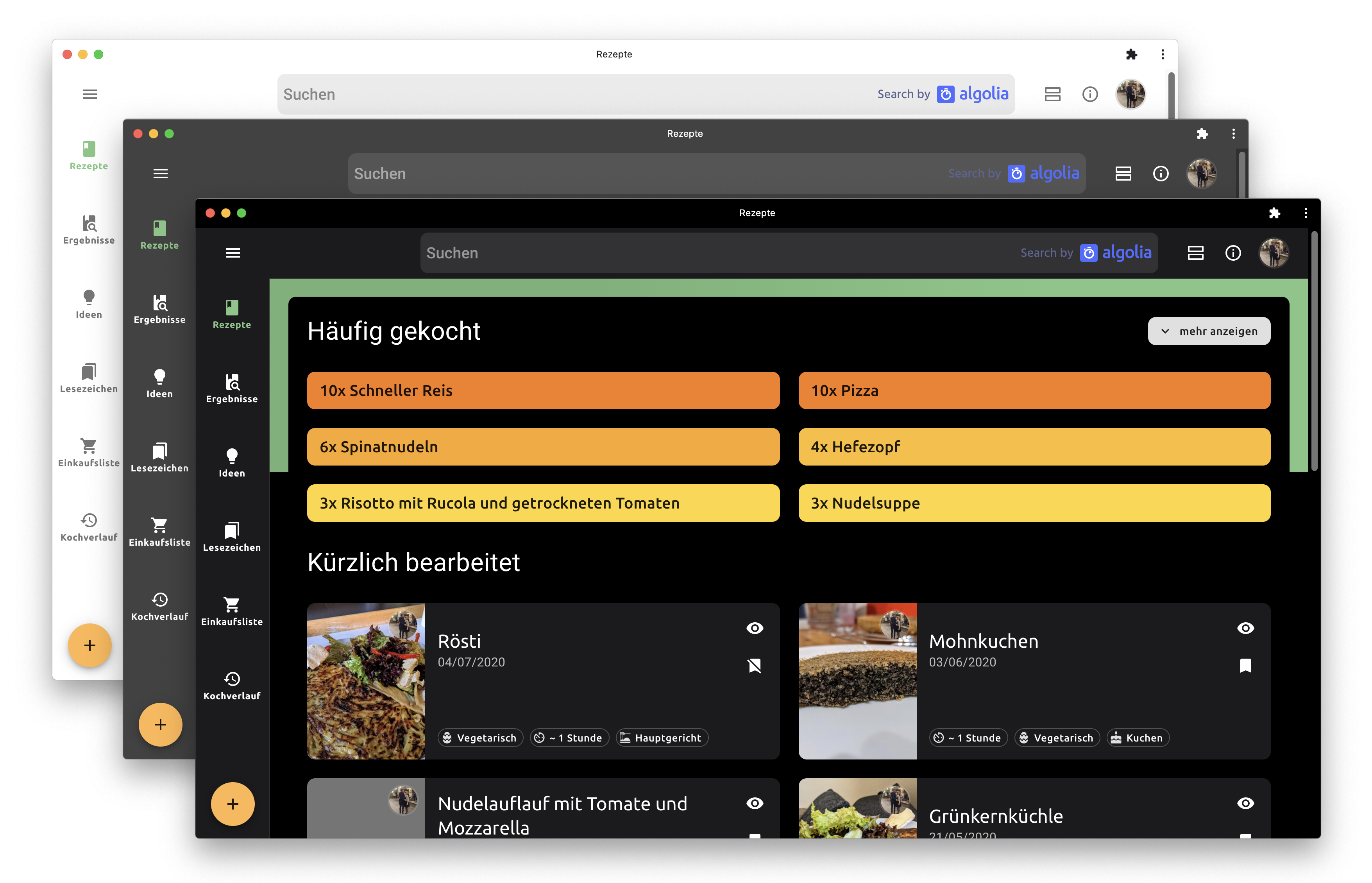The height and width of the screenshot is (883, 1372).
Task: Open Rösti recipe photo thumbnail
Action: [x=366, y=681]
